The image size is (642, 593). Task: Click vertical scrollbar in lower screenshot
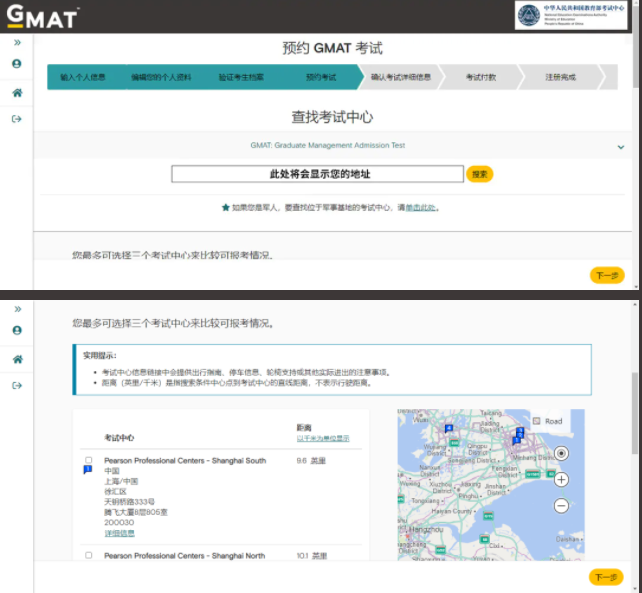[x=635, y=413]
